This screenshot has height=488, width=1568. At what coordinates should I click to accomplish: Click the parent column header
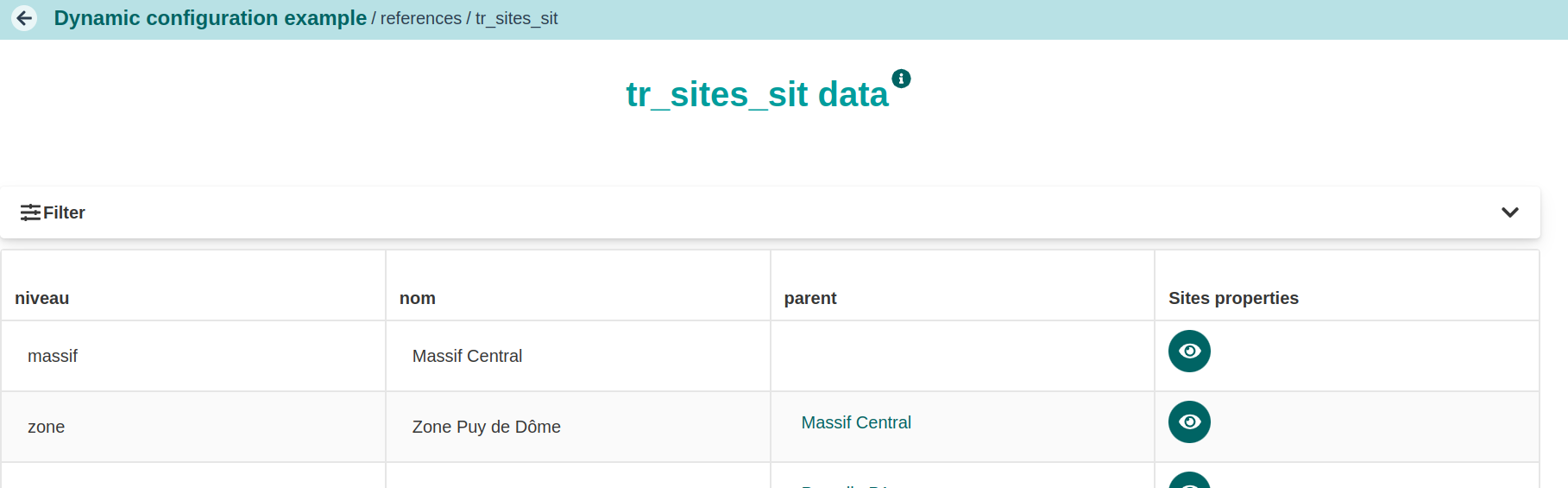point(810,298)
